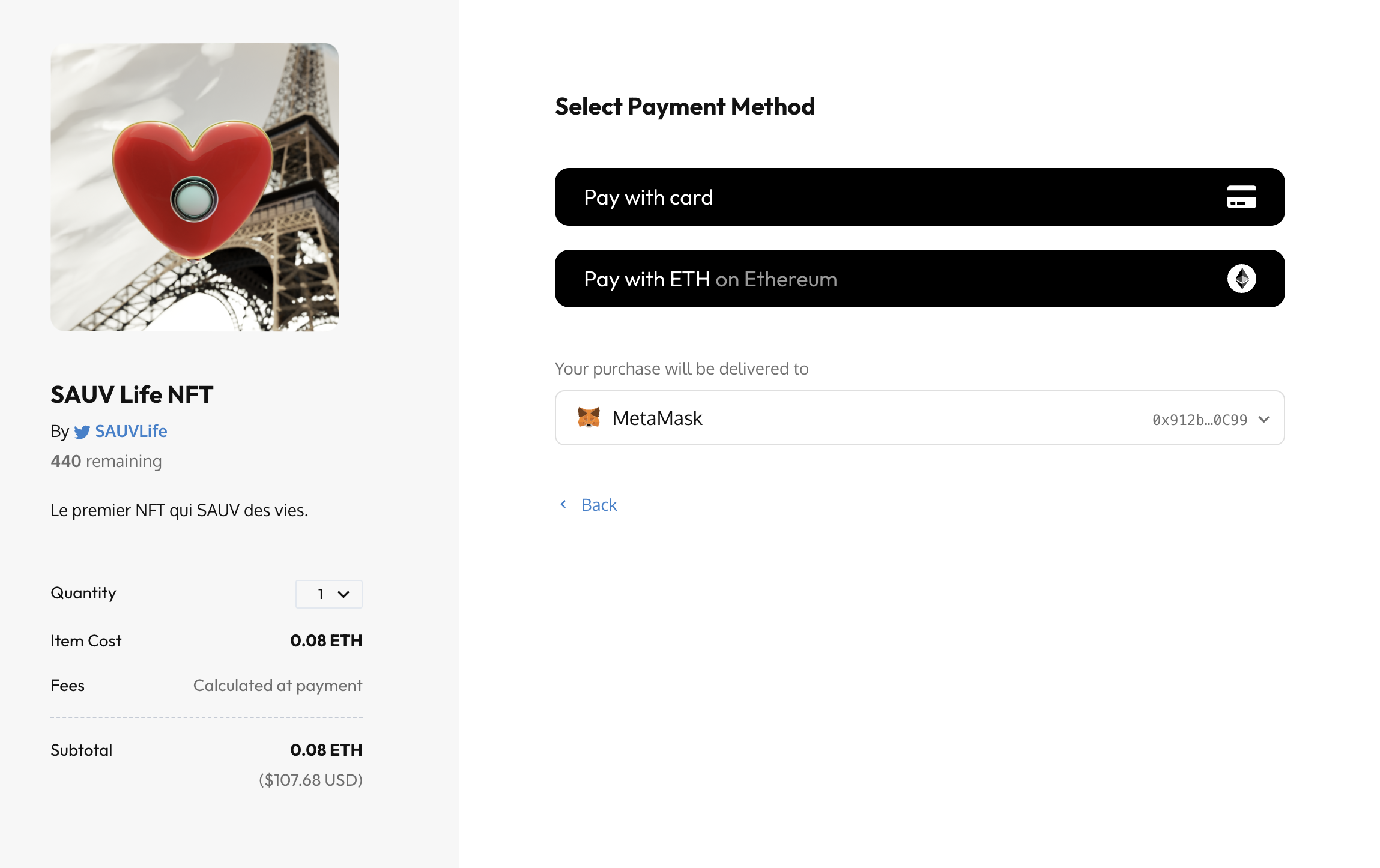The height and width of the screenshot is (868, 1380).
Task: Click the Twitter bird icon
Action: 82,432
